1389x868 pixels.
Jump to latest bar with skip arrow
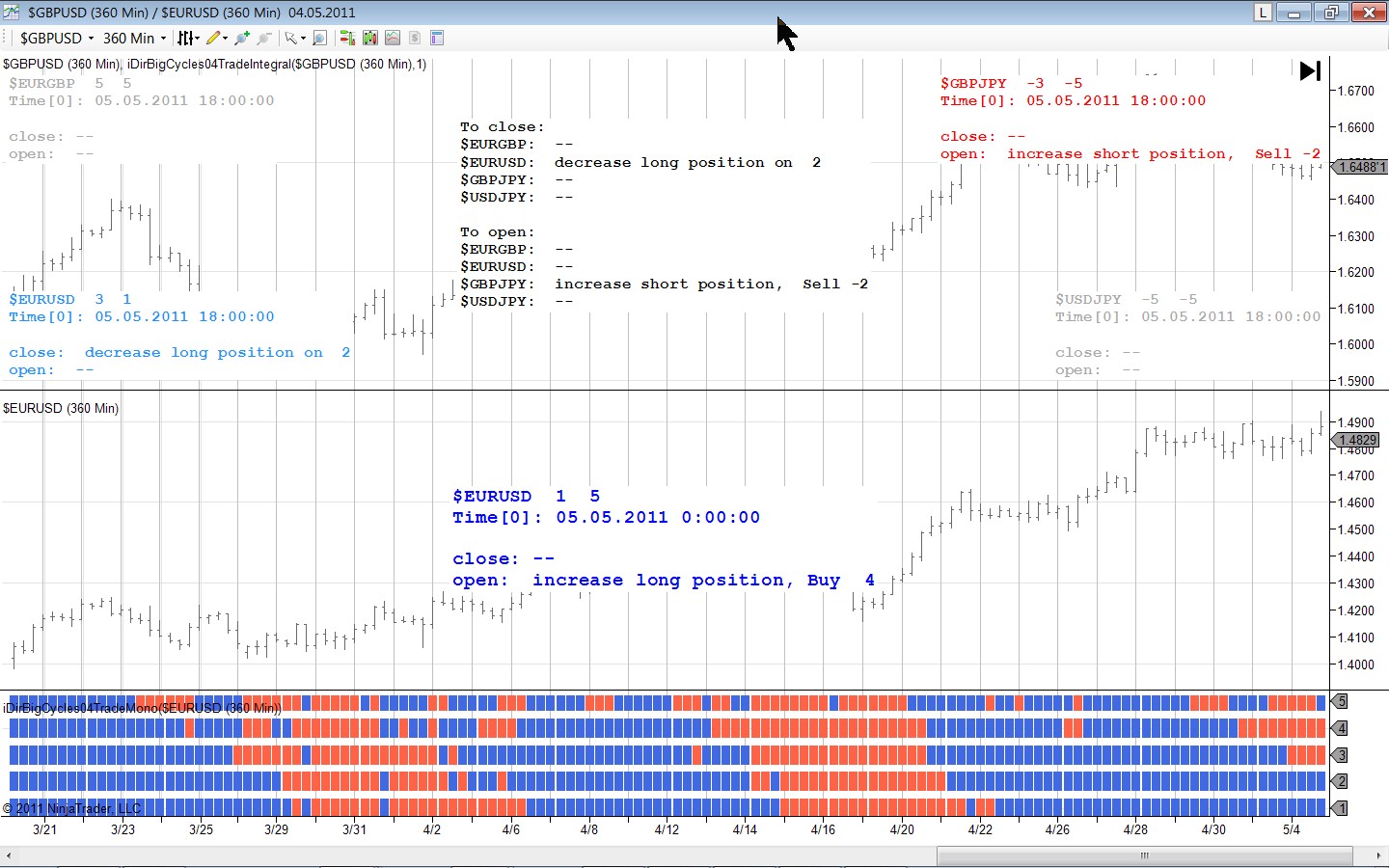pos(1310,70)
